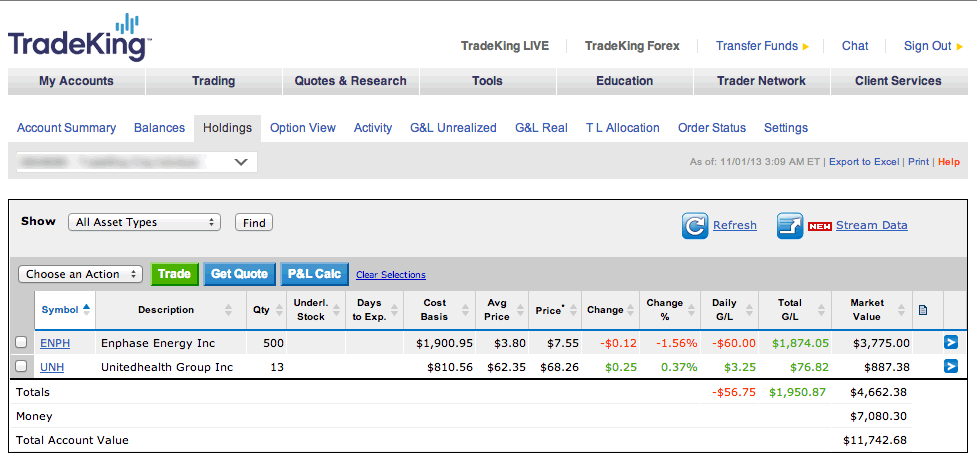The width and height of the screenshot is (977, 461).
Task: Open the Transfer Funds menu
Action: [x=762, y=46]
